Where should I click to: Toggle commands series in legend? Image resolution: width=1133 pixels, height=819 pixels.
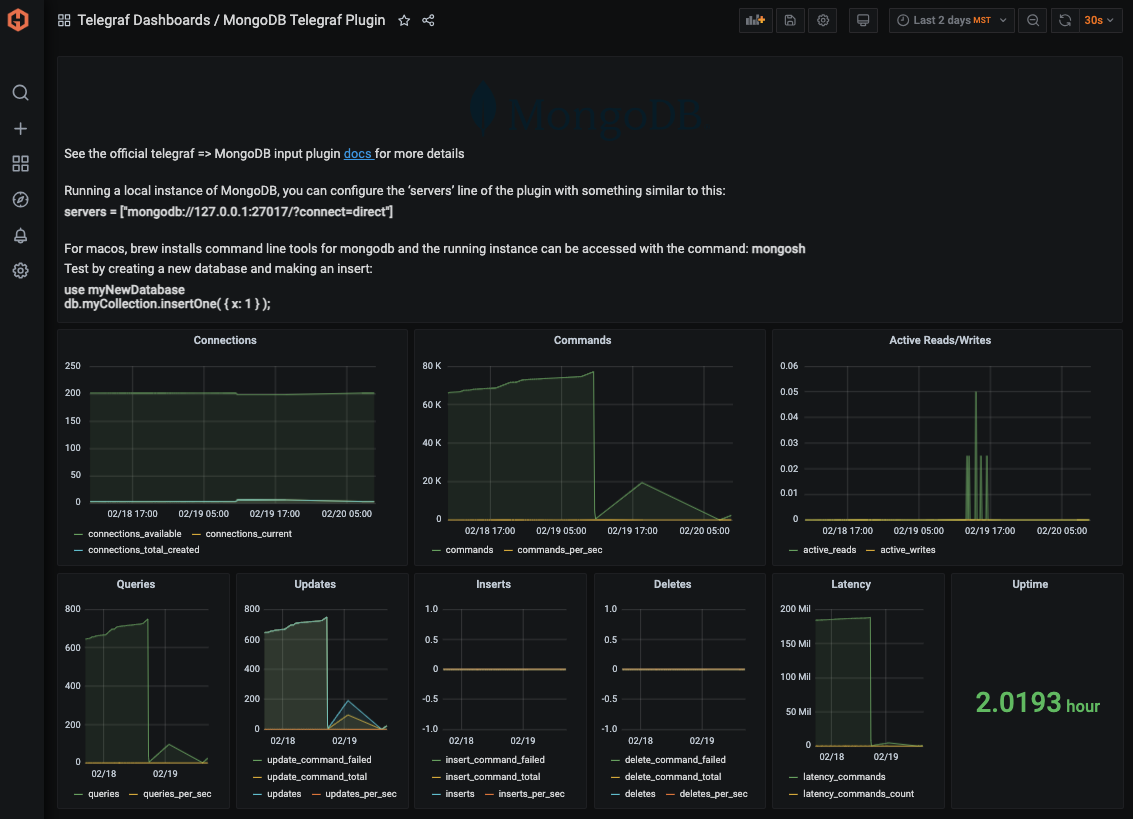(469, 550)
